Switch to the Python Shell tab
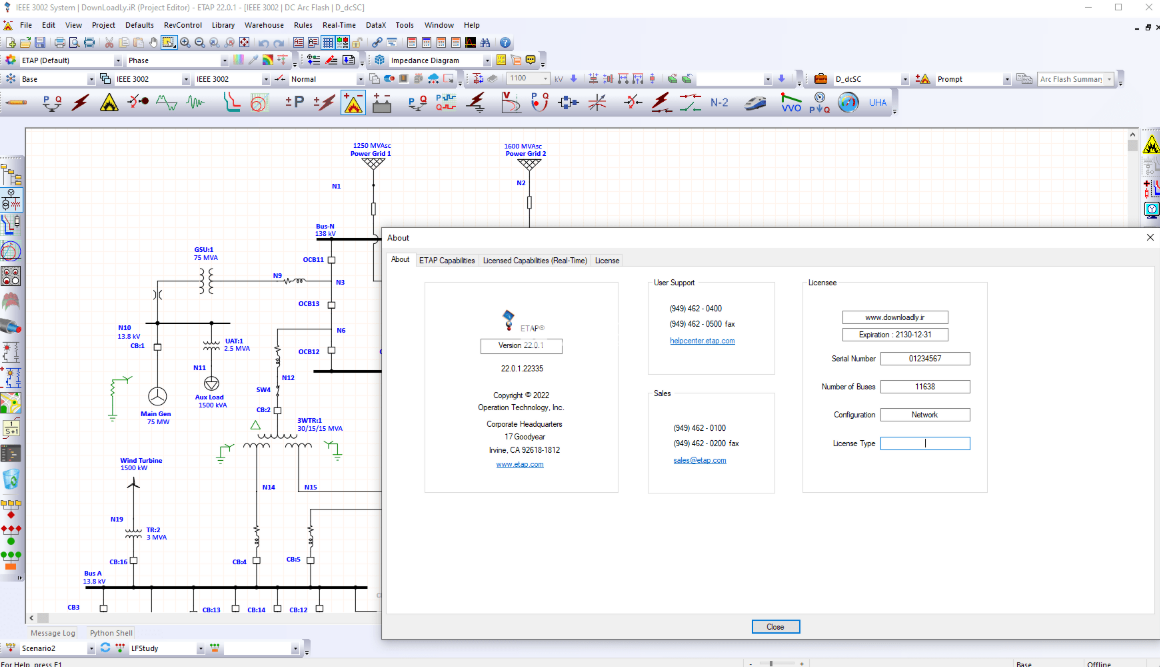The image size is (1160, 667). pos(111,633)
